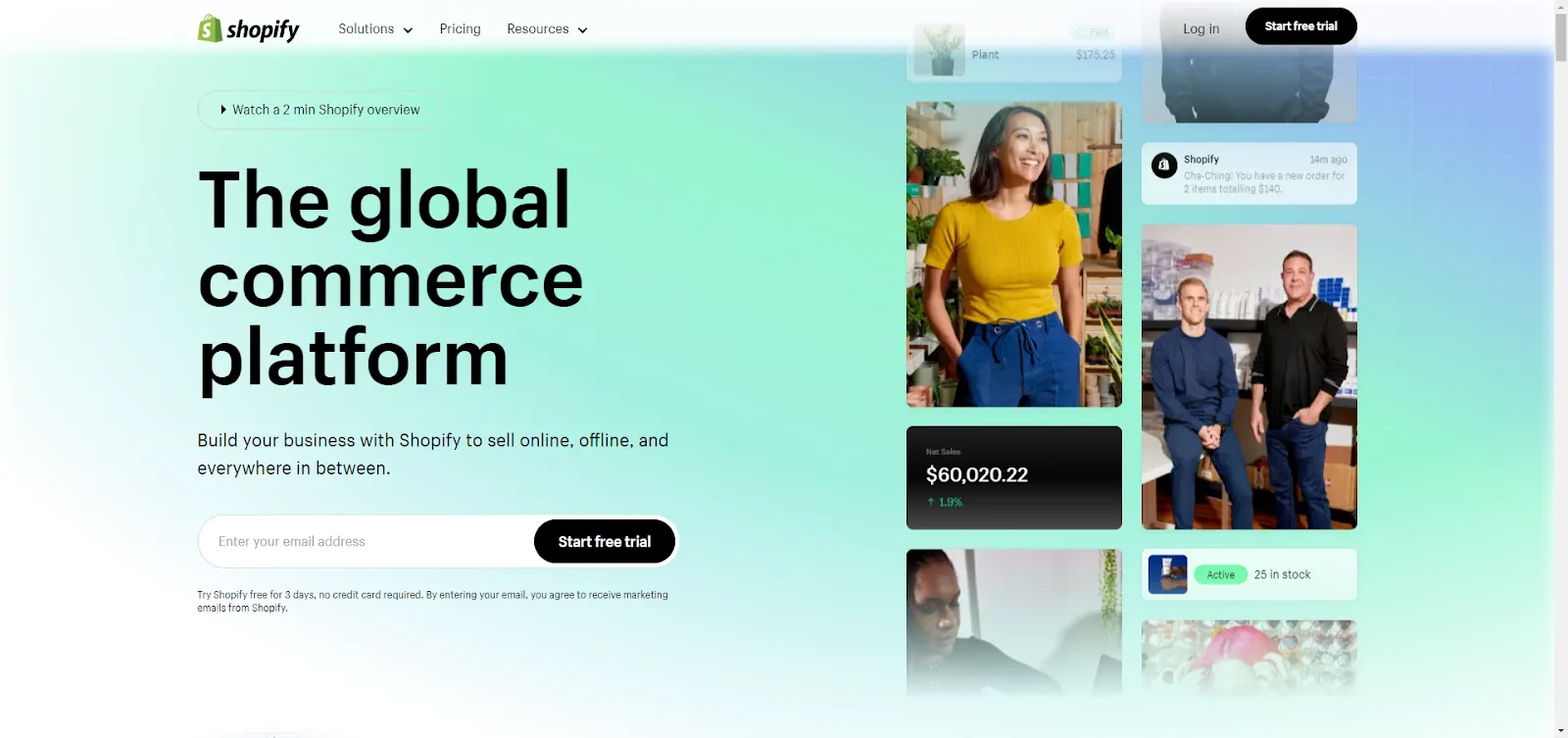Image resolution: width=1568 pixels, height=738 pixels.
Task: Click the plant thumbnail in the order card
Action: 940,51
